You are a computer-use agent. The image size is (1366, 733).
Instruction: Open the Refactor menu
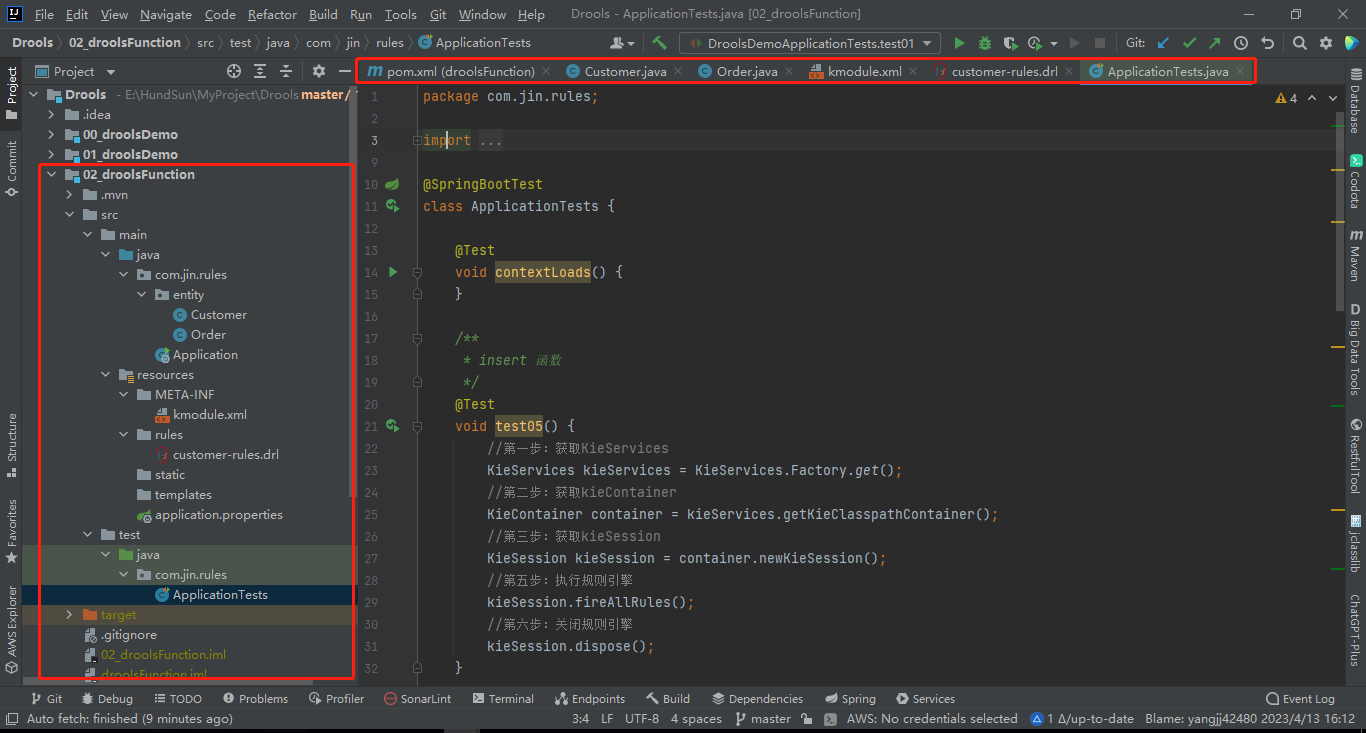point(272,14)
